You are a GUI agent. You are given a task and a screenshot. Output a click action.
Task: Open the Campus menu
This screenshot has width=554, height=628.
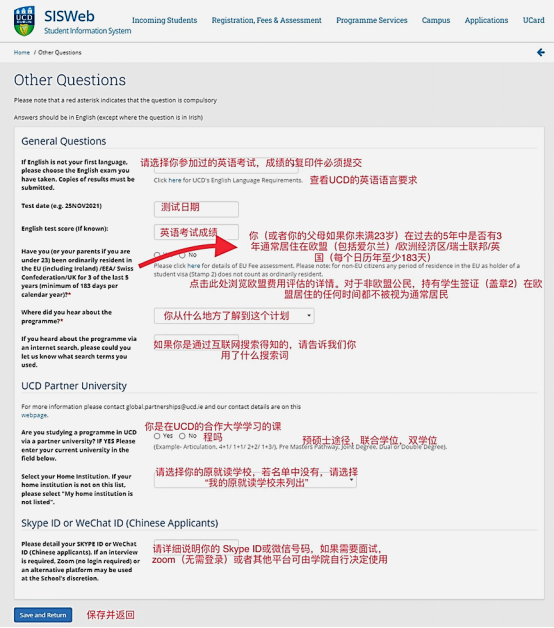click(x=436, y=20)
